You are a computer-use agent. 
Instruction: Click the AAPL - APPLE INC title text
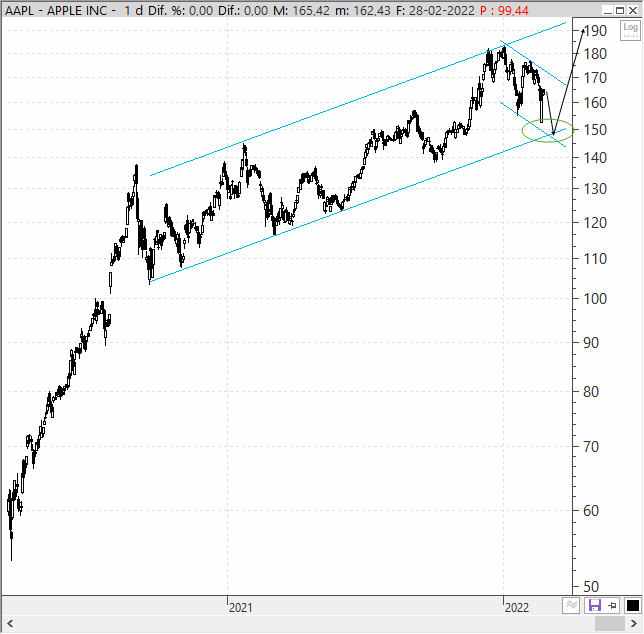tap(56, 10)
